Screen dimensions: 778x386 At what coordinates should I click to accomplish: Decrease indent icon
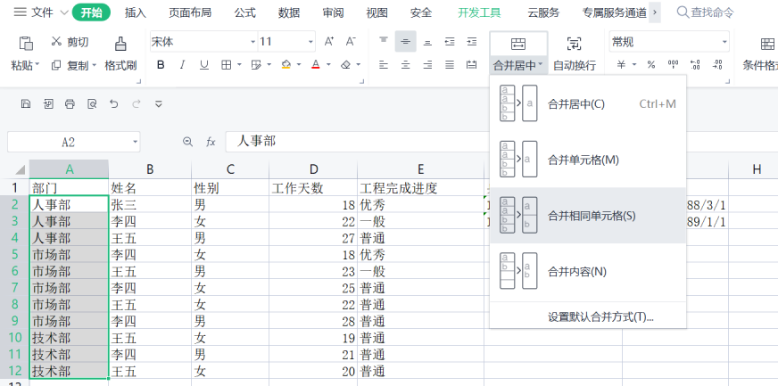450,42
